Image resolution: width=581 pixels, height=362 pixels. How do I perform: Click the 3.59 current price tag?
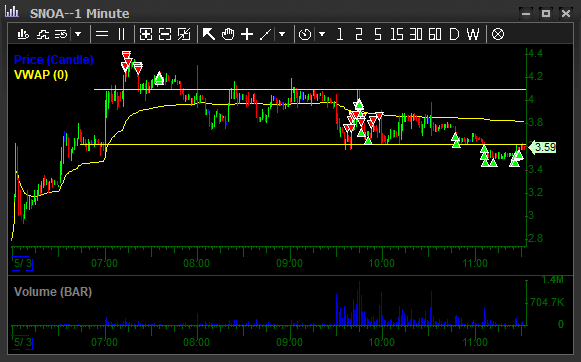(x=542, y=147)
